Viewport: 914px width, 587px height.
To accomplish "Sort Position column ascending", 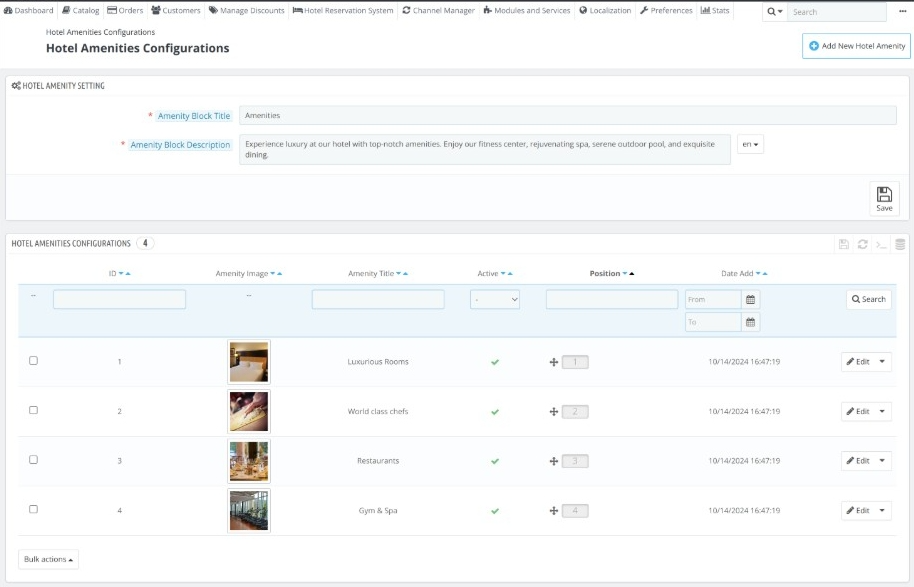I will click(632, 273).
